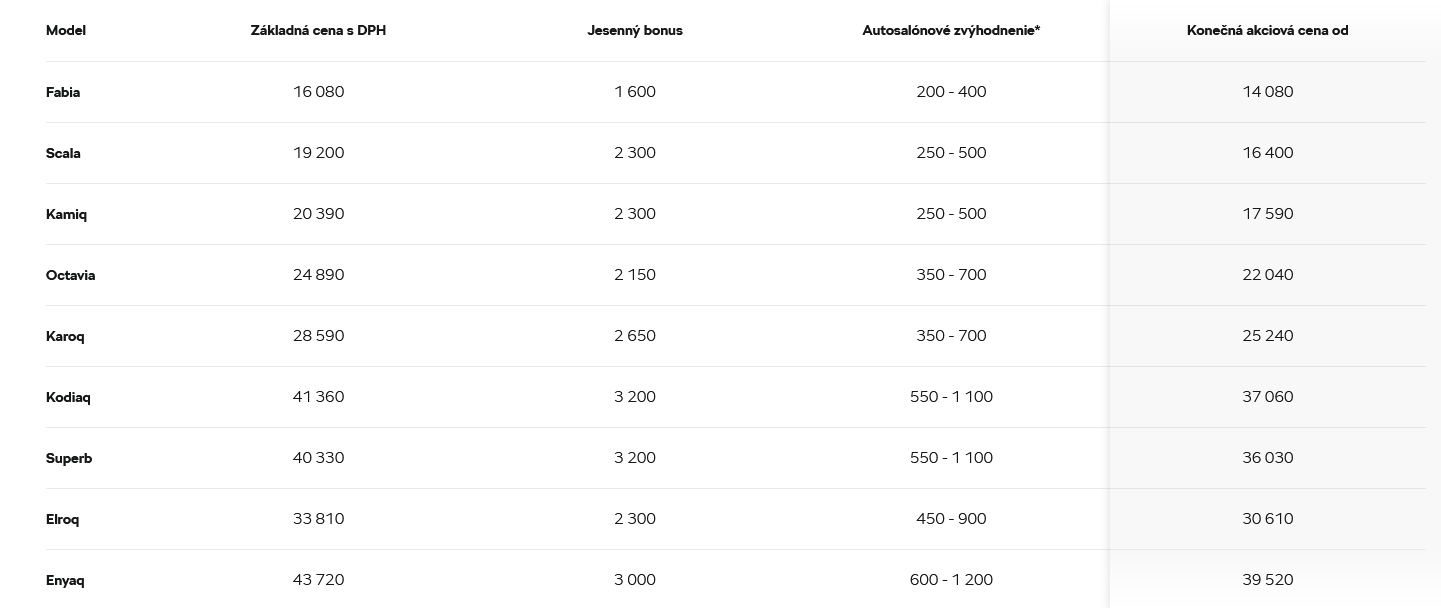The height and width of the screenshot is (608, 1441).
Task: Click the Základná cena s DPH header
Action: 318,30
